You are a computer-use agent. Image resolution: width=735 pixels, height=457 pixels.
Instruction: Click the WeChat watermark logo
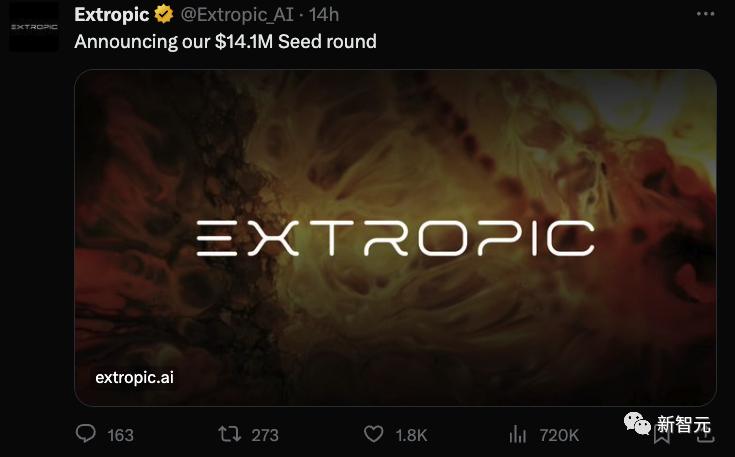(637, 425)
